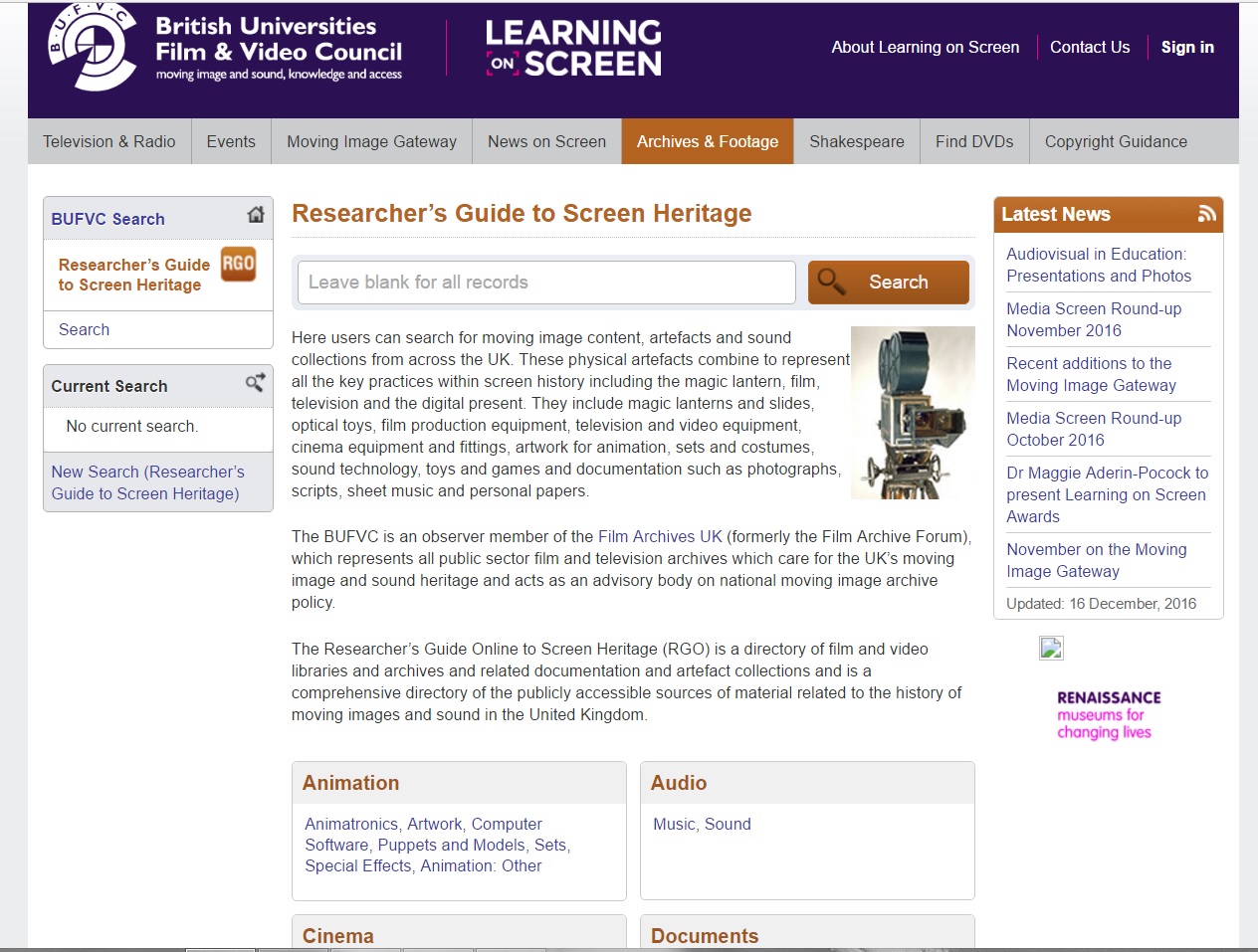Open the News on Screen tab

click(546, 141)
